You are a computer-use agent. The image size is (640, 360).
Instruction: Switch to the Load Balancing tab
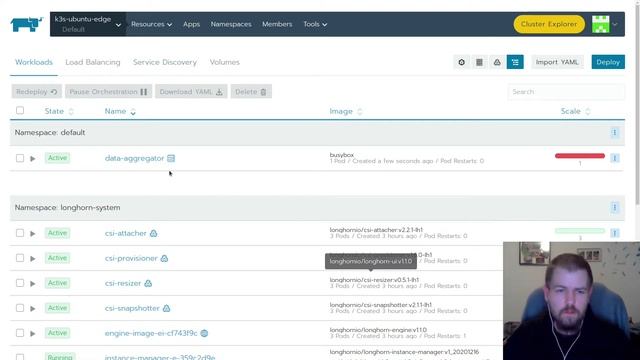pos(93,62)
